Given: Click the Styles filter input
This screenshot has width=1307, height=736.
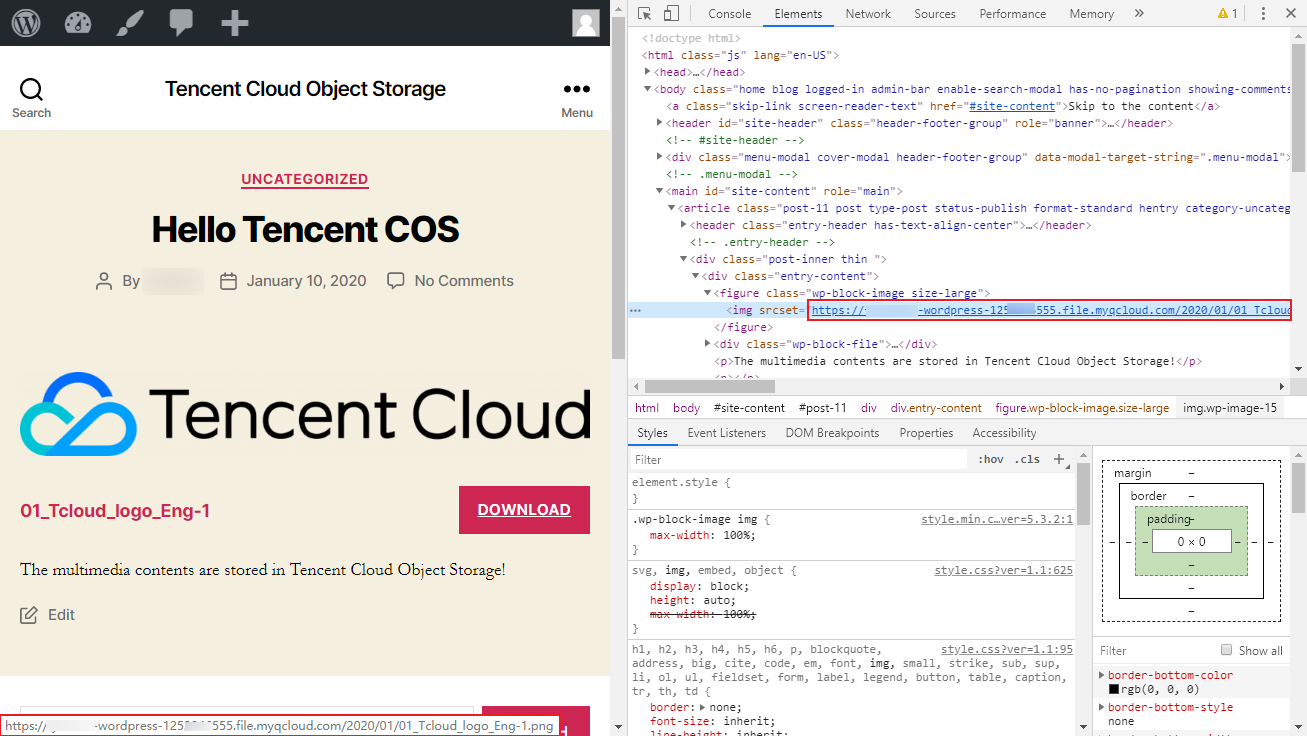Looking at the screenshot, I should [799, 460].
